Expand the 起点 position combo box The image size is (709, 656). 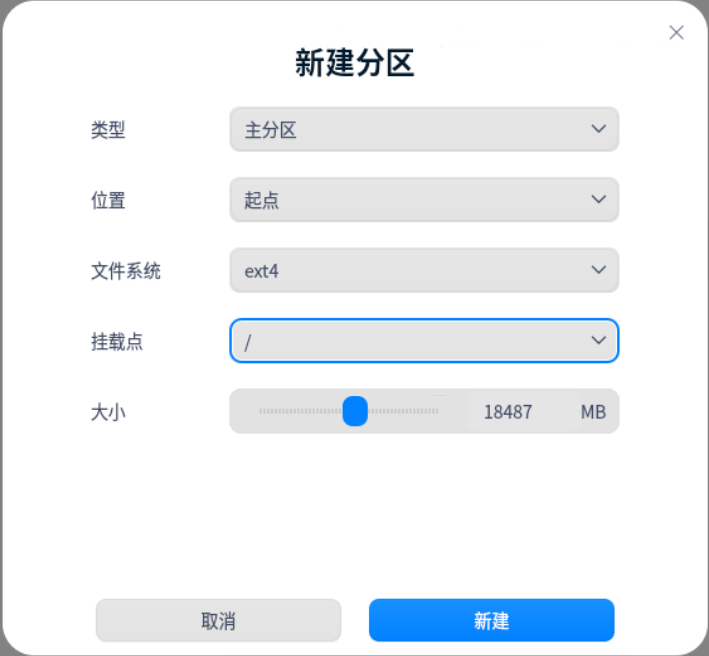[x=410, y=200]
